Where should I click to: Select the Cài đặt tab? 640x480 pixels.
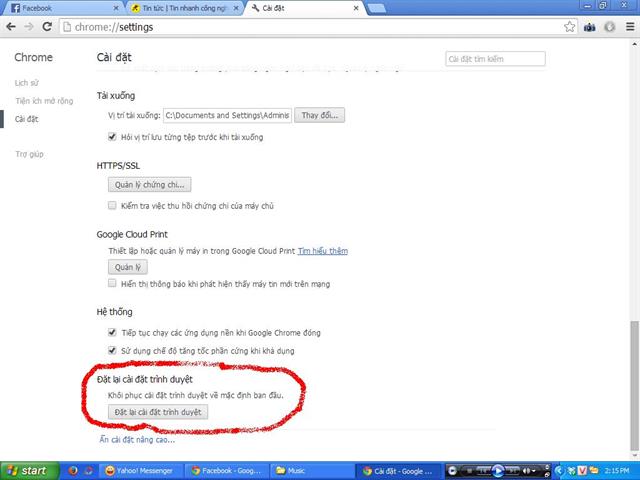(304, 8)
